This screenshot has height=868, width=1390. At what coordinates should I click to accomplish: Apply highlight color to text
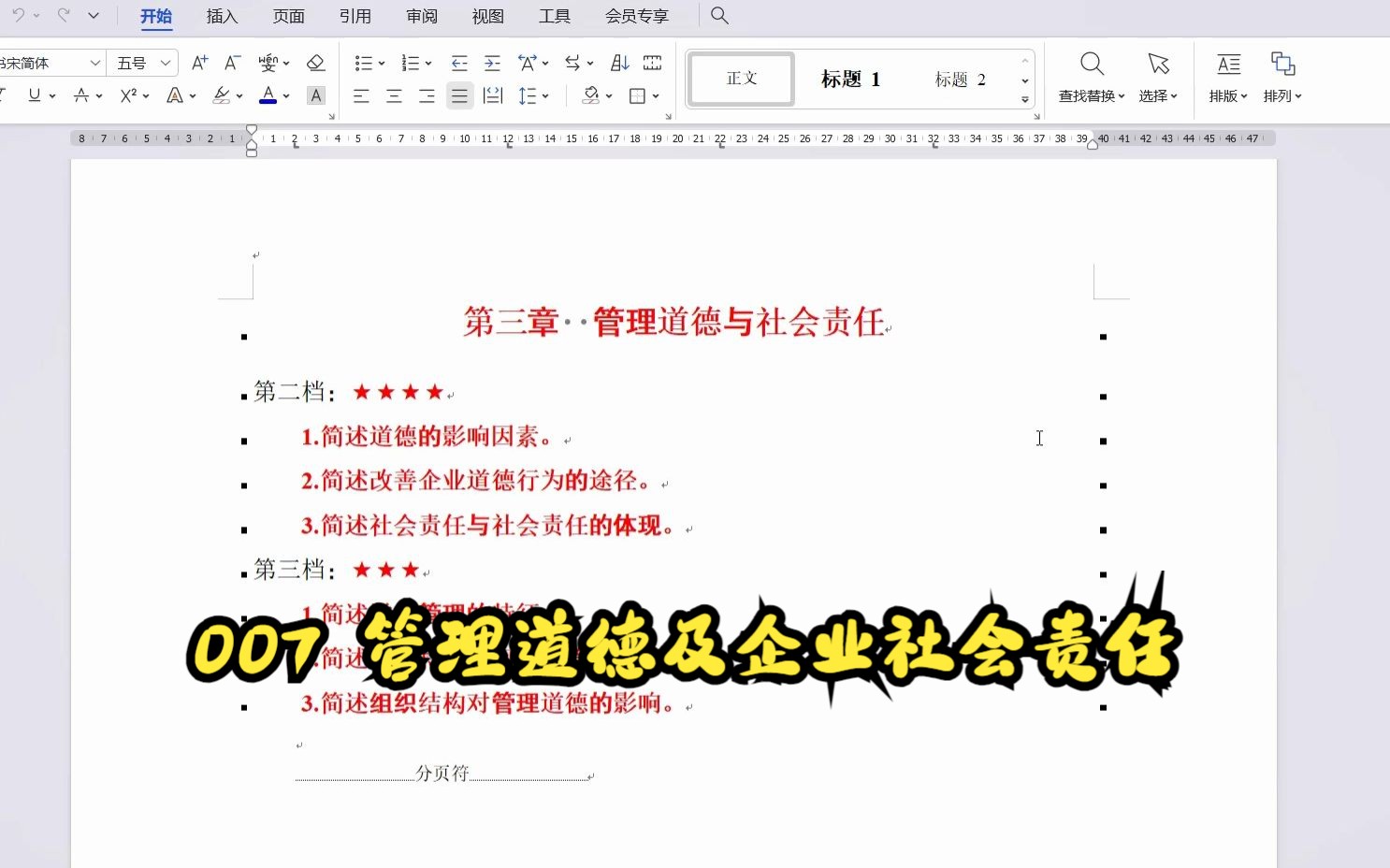pos(223,94)
